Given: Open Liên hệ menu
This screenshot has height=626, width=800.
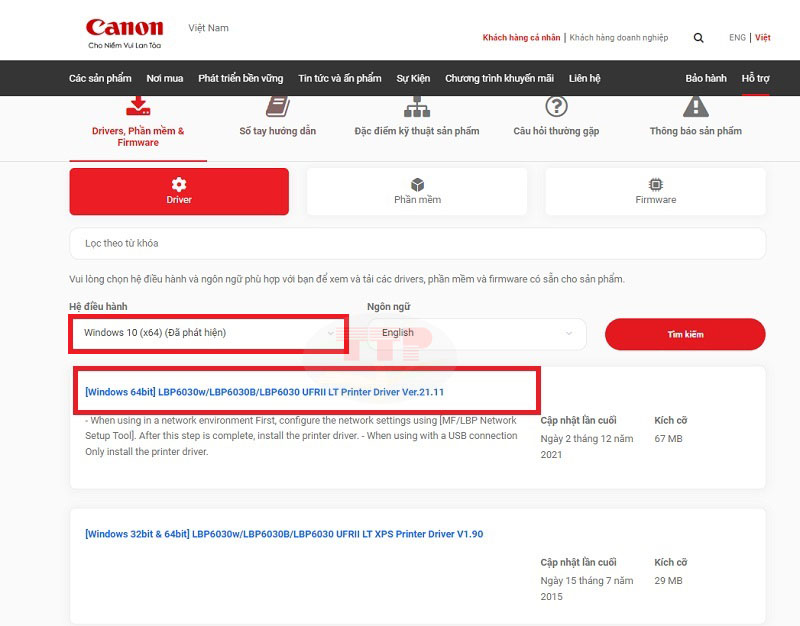Looking at the screenshot, I should (x=585, y=78).
